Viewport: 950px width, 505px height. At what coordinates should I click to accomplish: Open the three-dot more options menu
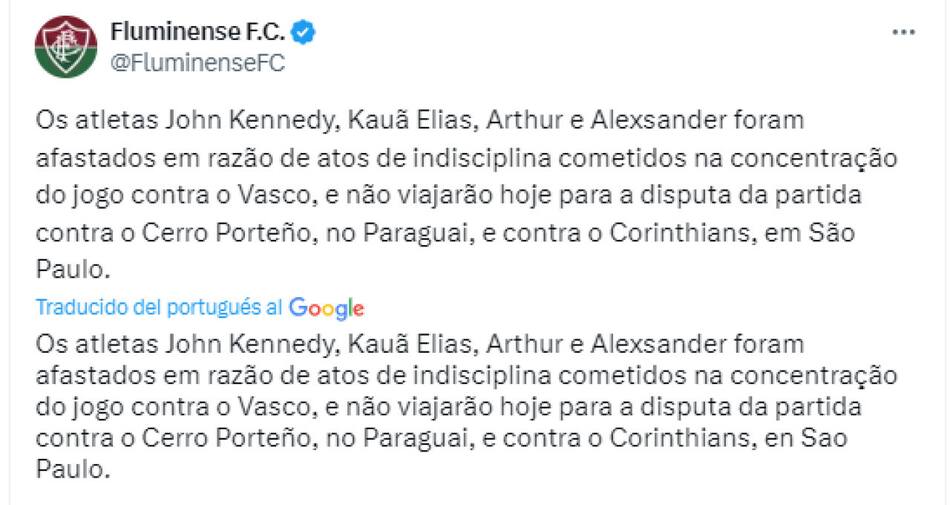pos(903,32)
